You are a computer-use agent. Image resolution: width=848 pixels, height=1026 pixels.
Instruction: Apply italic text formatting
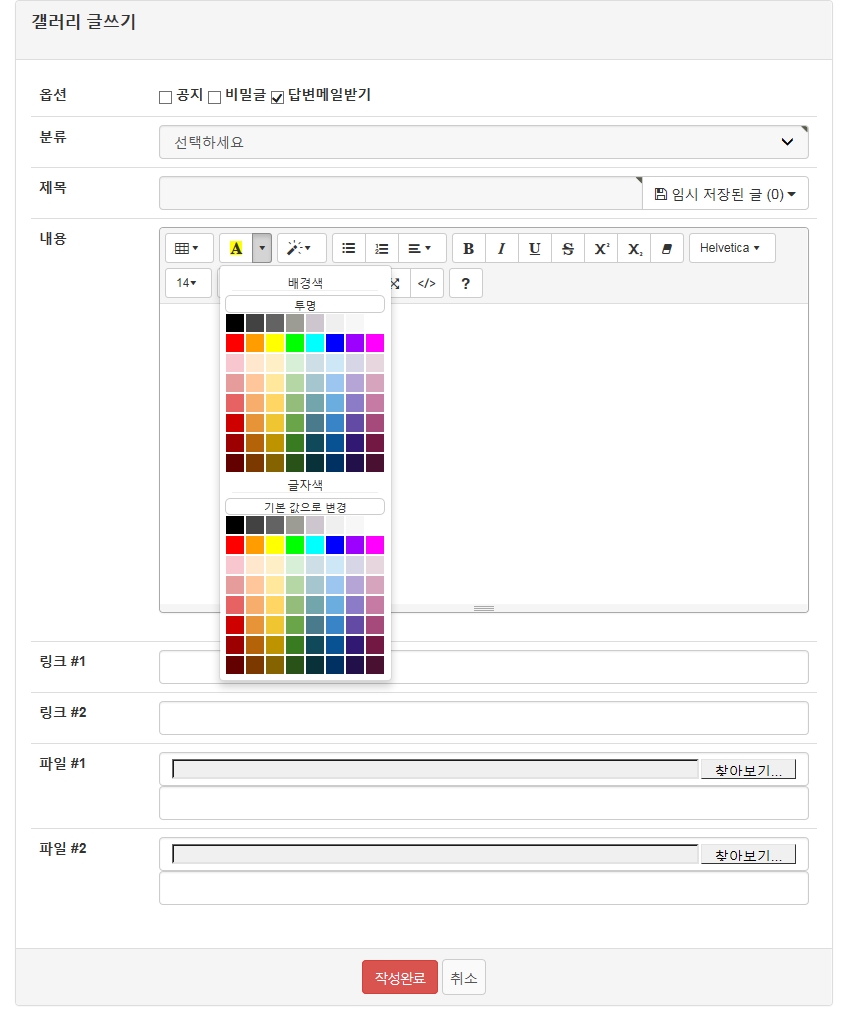click(501, 248)
